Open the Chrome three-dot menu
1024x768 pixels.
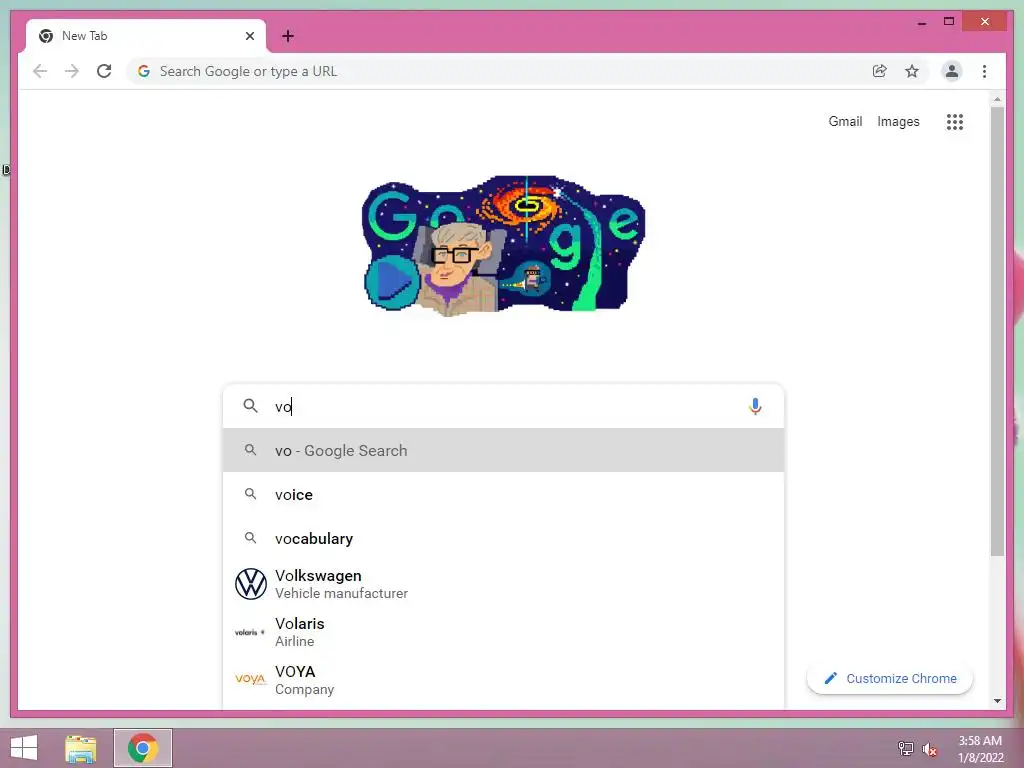tap(984, 71)
